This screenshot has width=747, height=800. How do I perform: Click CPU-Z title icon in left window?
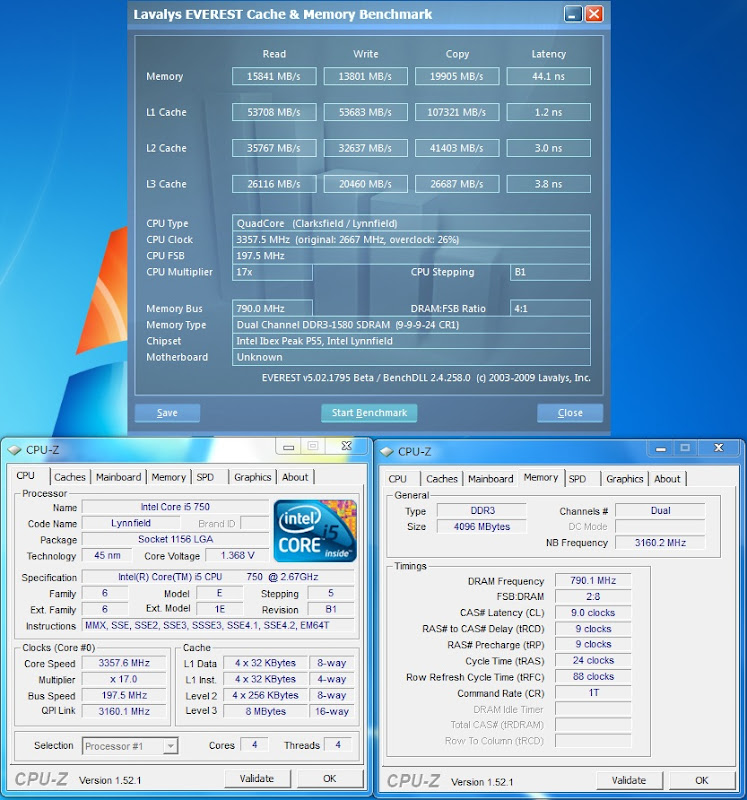[x=15, y=450]
